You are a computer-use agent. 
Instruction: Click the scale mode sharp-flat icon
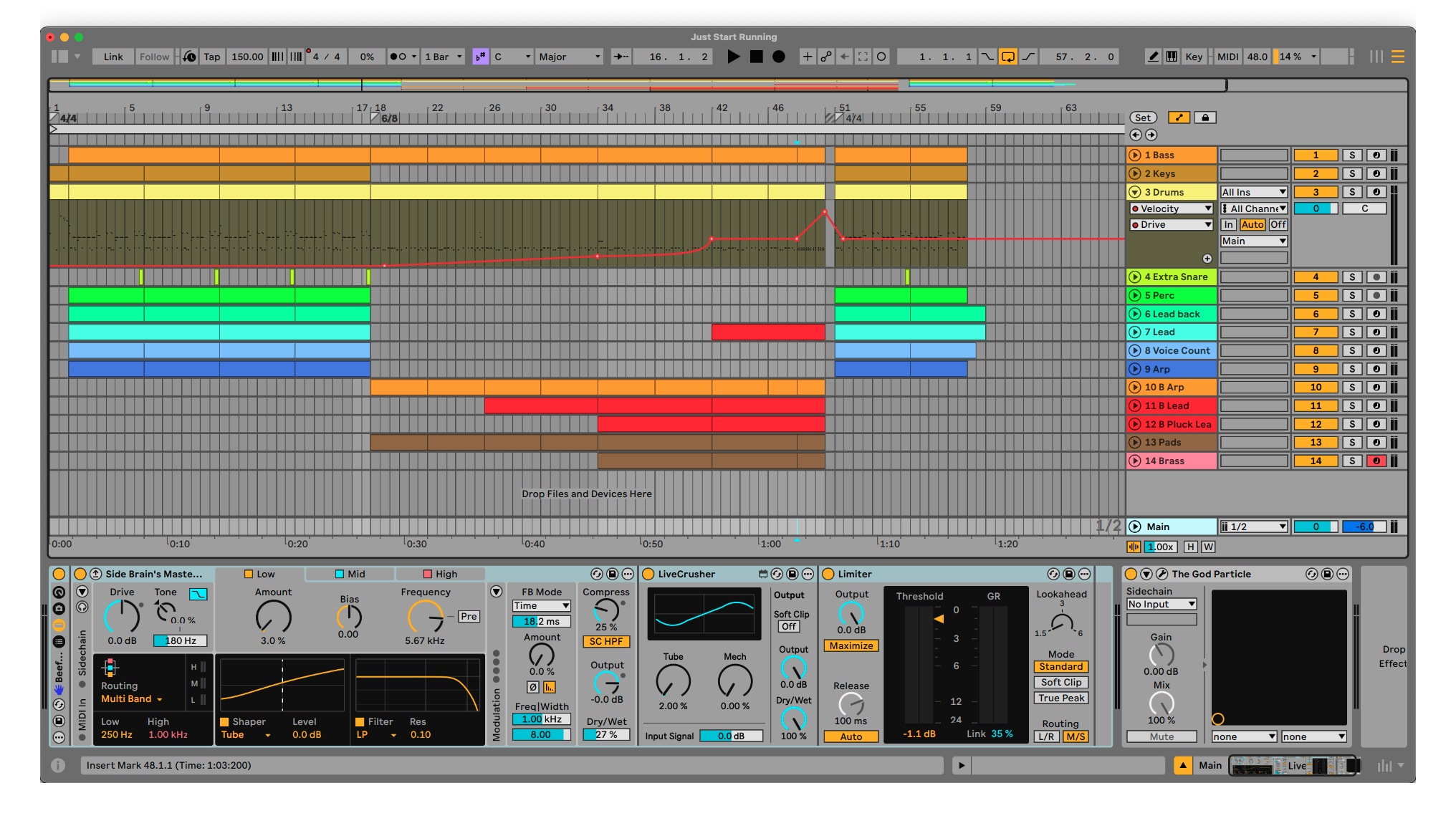click(x=480, y=57)
